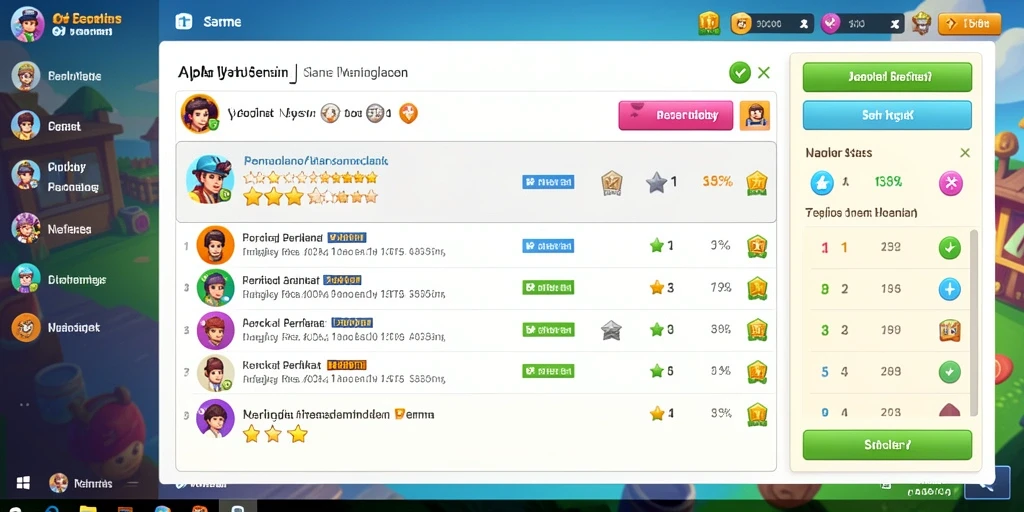
Task: Click the Neimres avatar at bottom left
Action: coord(58,483)
